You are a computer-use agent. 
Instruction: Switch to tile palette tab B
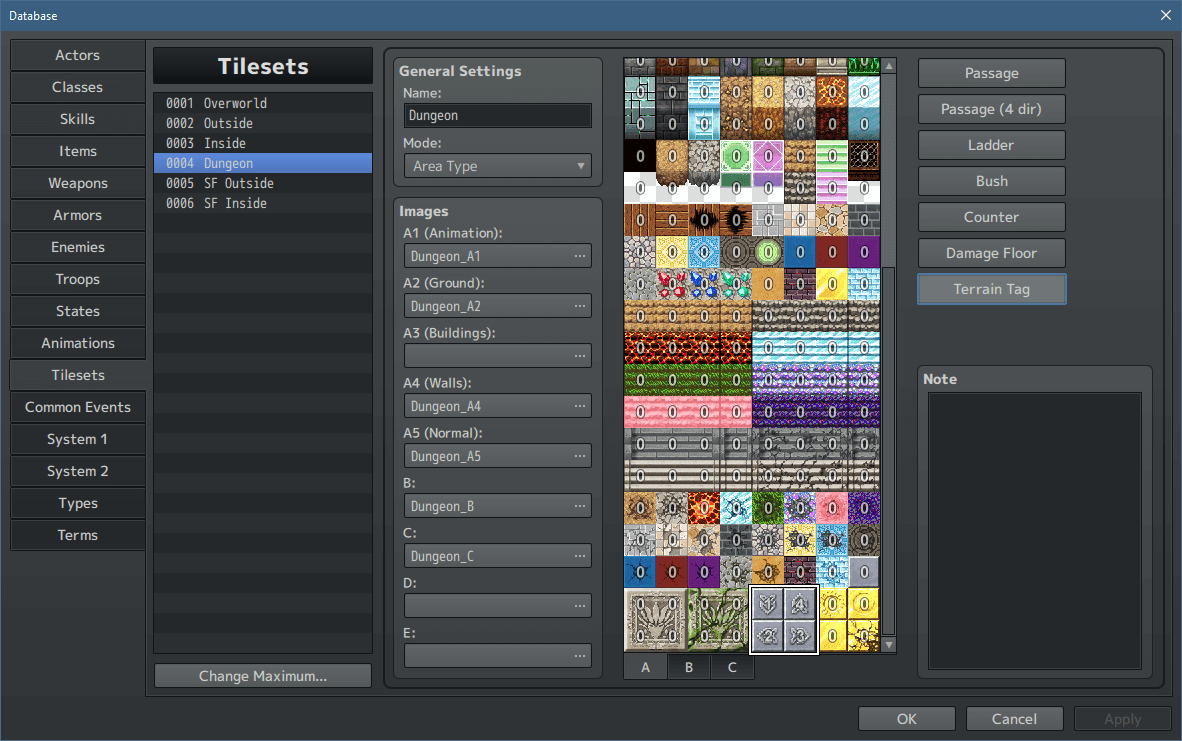(x=689, y=667)
